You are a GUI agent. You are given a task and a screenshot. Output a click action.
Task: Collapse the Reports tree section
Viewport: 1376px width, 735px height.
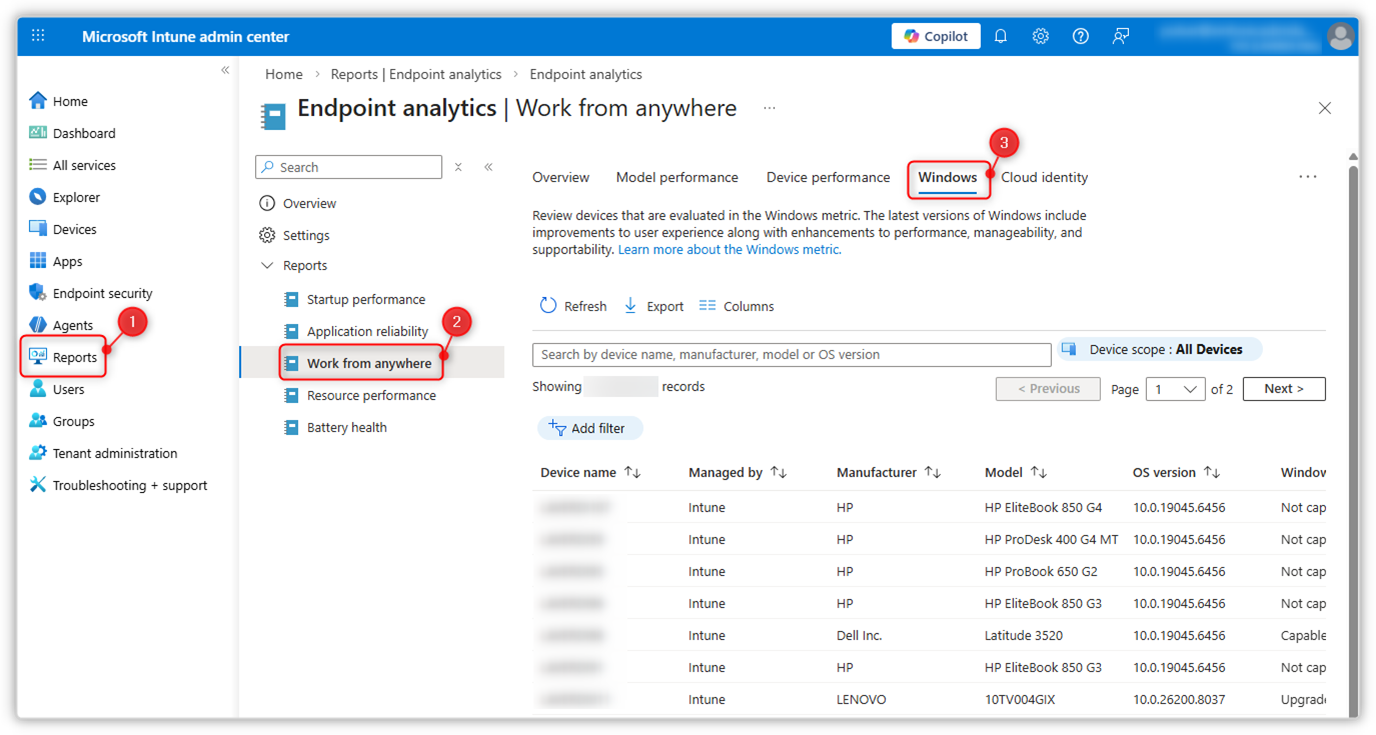(x=267, y=266)
